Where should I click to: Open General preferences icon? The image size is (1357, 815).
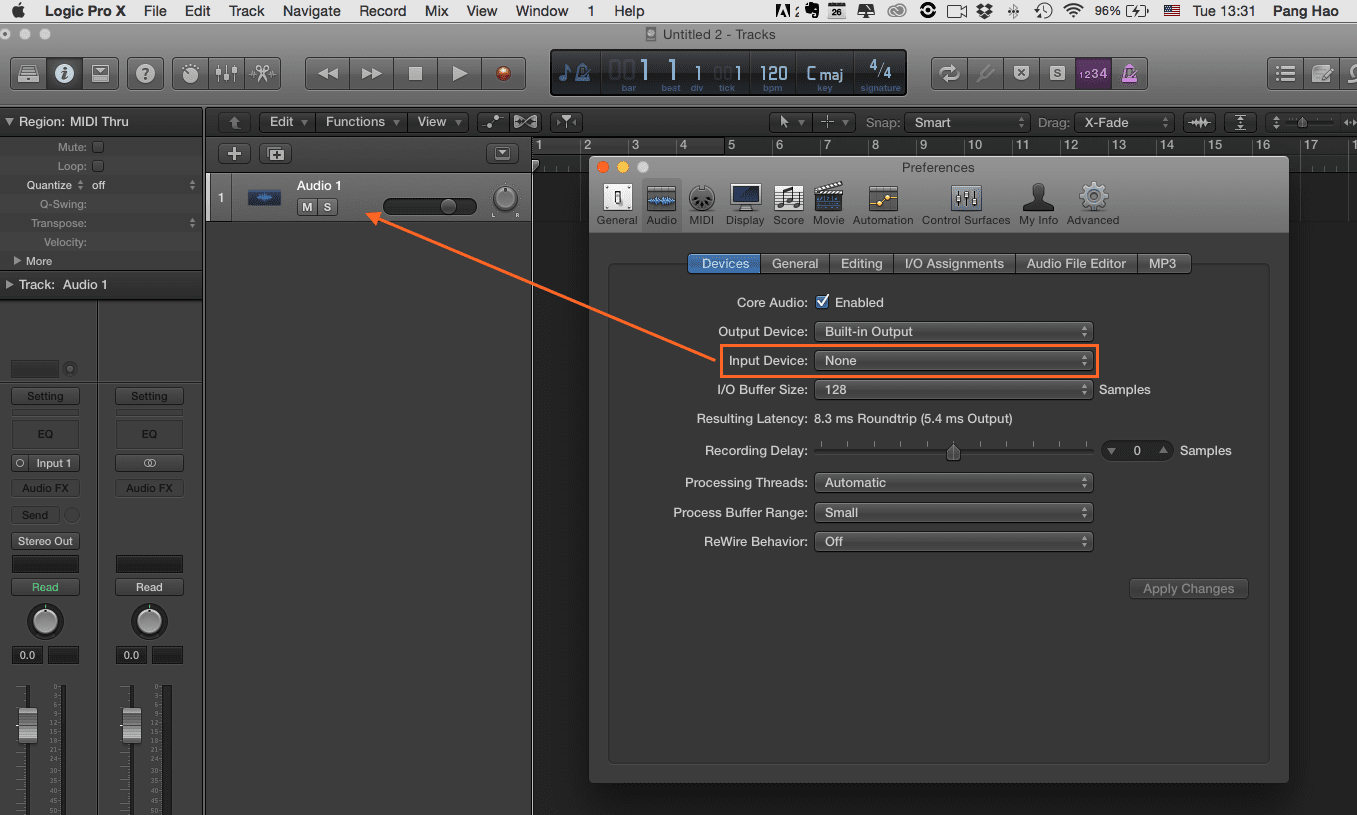coord(617,204)
